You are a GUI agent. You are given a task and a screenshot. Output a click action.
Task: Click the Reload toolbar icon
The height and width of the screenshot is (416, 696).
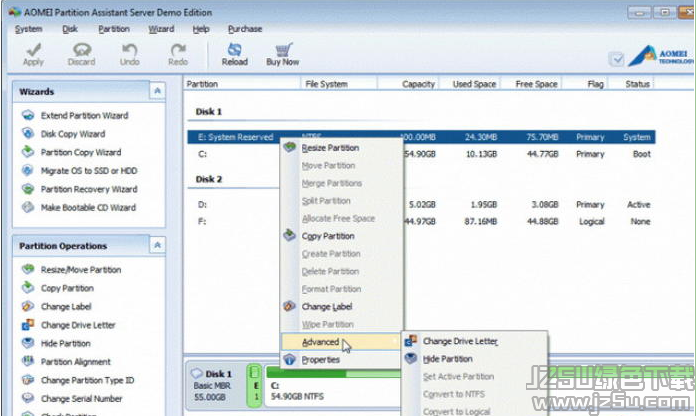pos(234,49)
